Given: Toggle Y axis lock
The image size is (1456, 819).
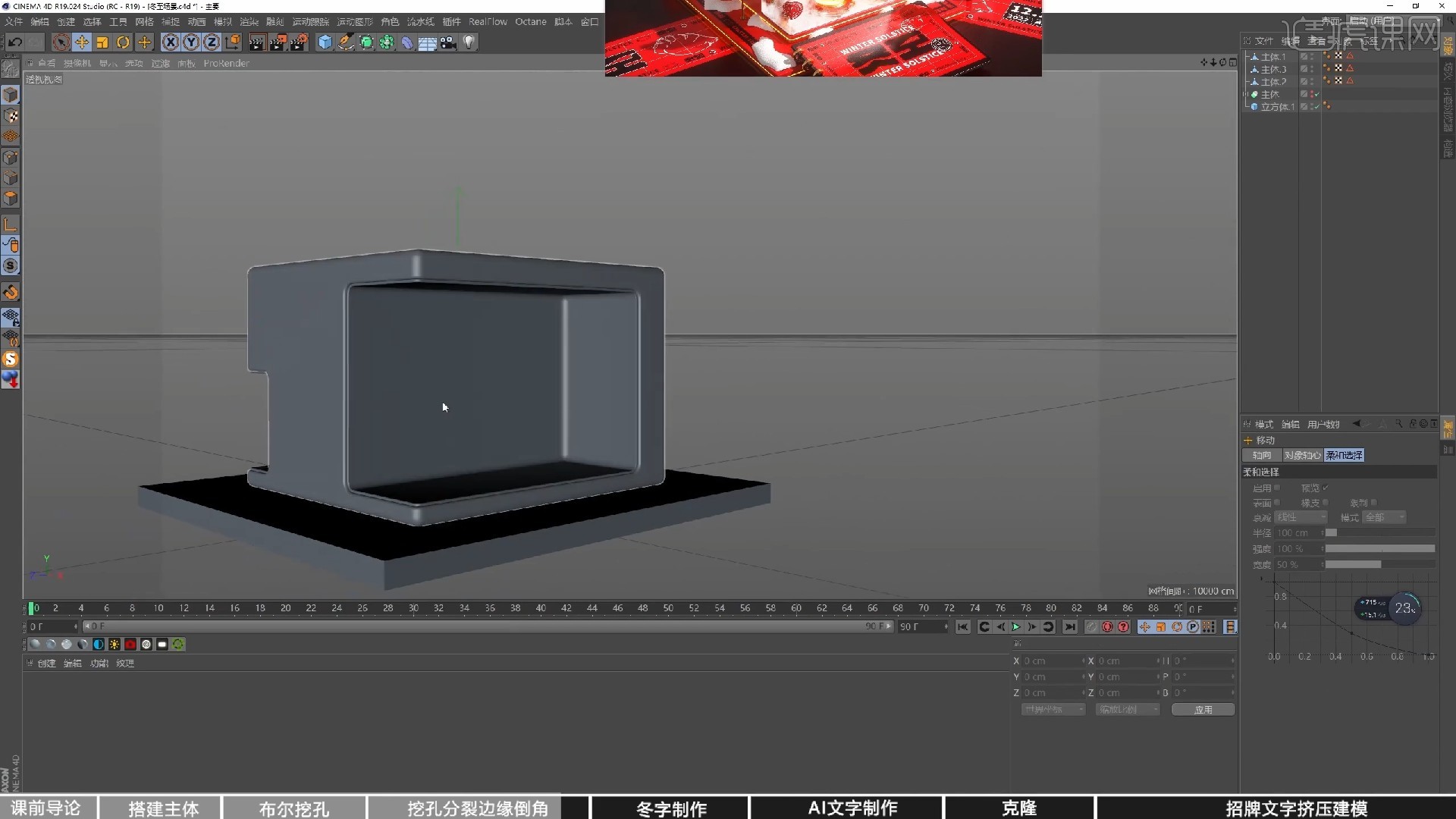Looking at the screenshot, I should [191, 42].
